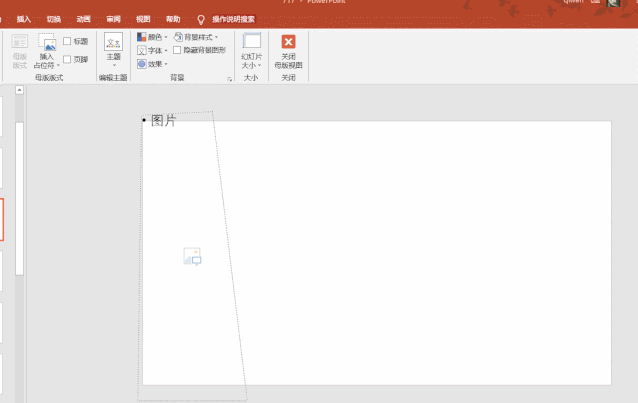638x403 pixels.
Task: Click the lightbulb Tell Me icon
Action: [201, 19]
